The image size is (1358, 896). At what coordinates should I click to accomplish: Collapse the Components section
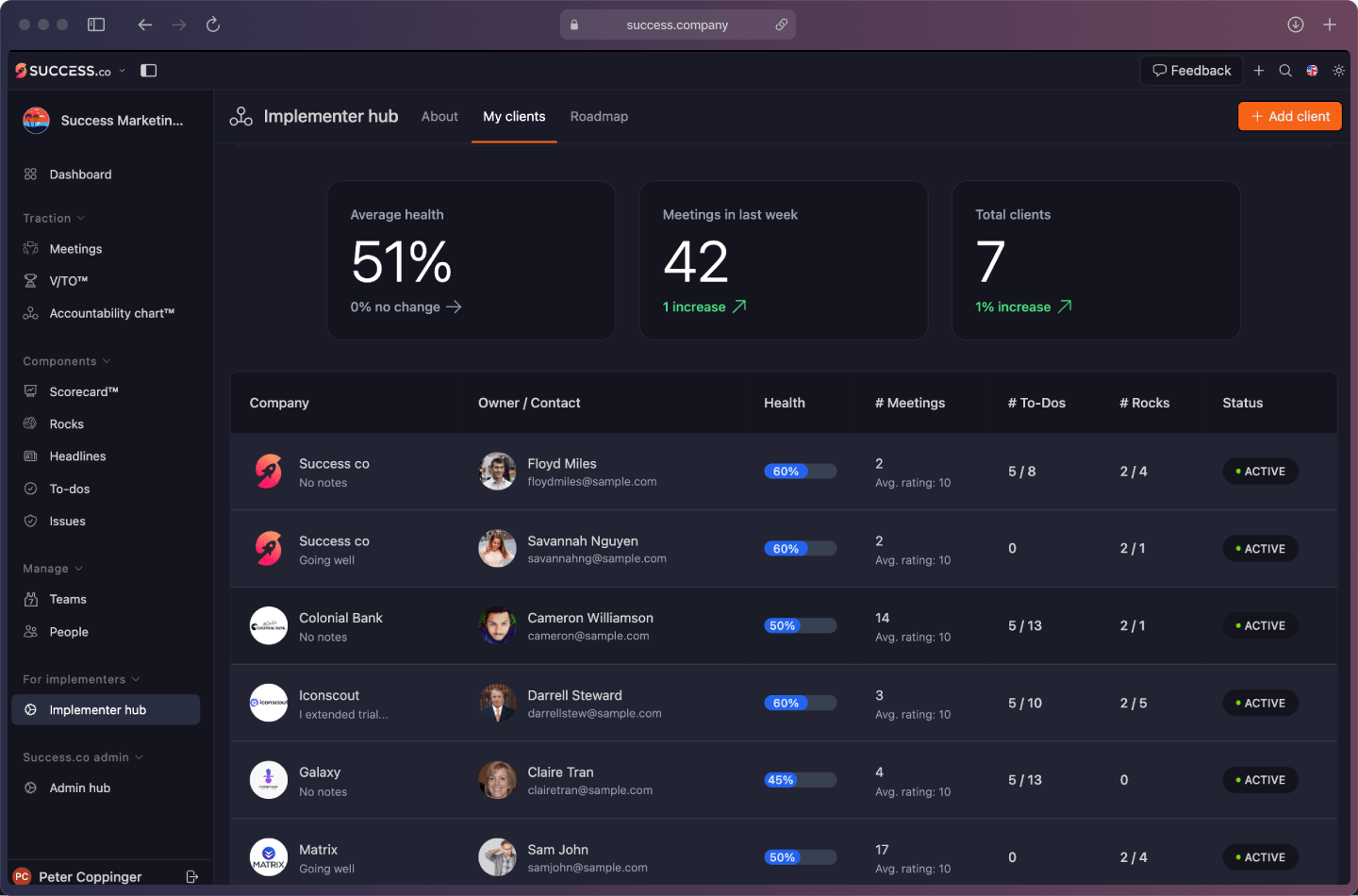coord(67,361)
